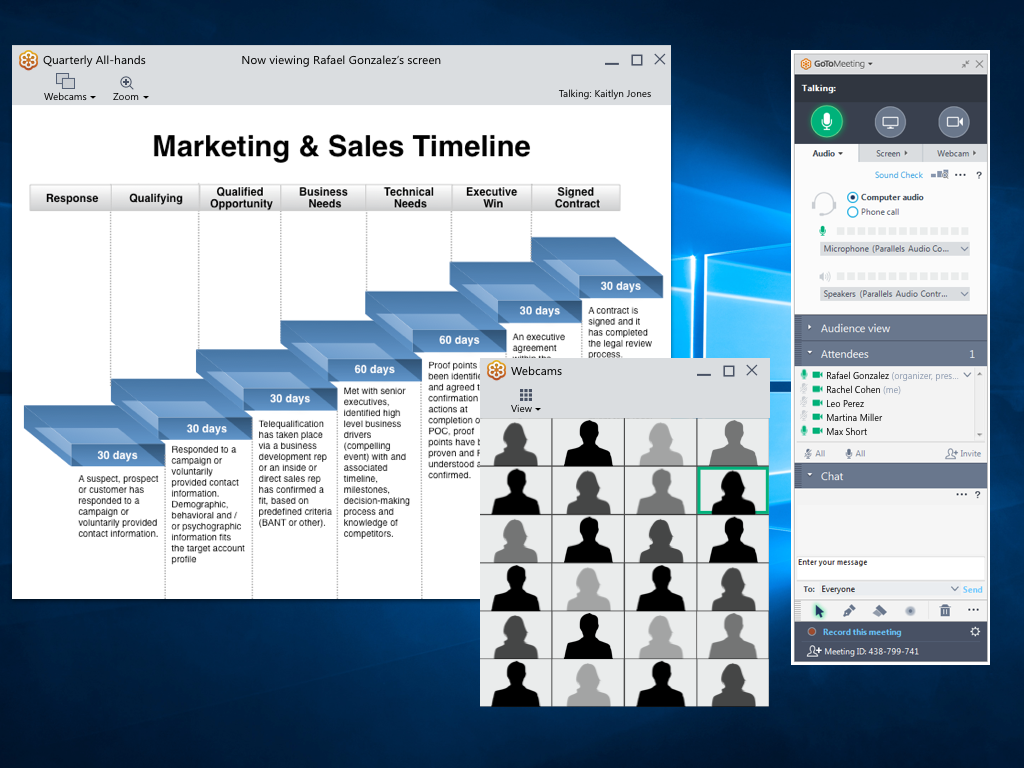Mute the microphone with the green mic button
The height and width of the screenshot is (768, 1024).
coord(826,121)
